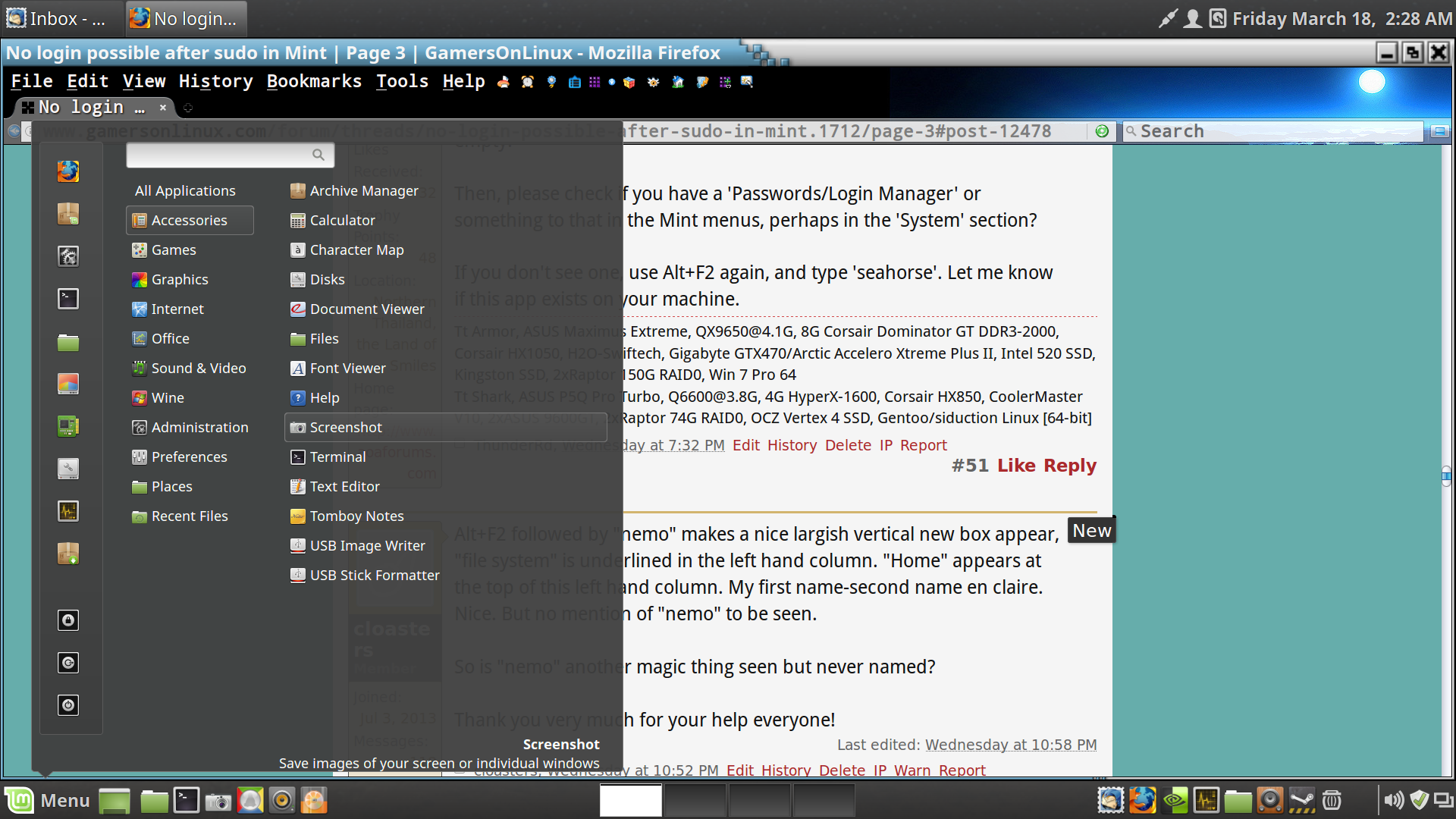Launch Calculator from Accessories
The image size is (1456, 819).
point(446,220)
